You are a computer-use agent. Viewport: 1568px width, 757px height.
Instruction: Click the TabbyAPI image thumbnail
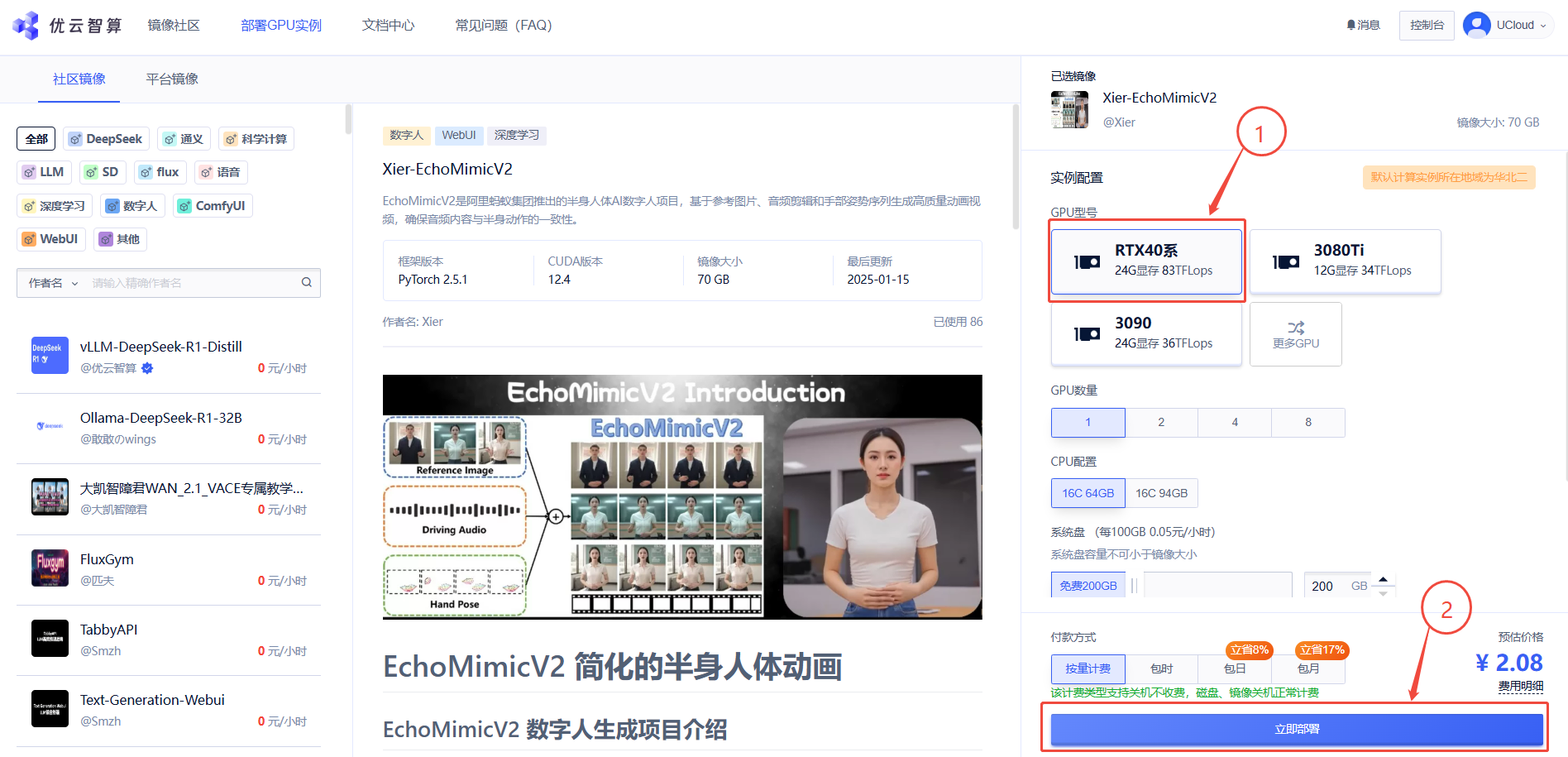click(x=50, y=638)
